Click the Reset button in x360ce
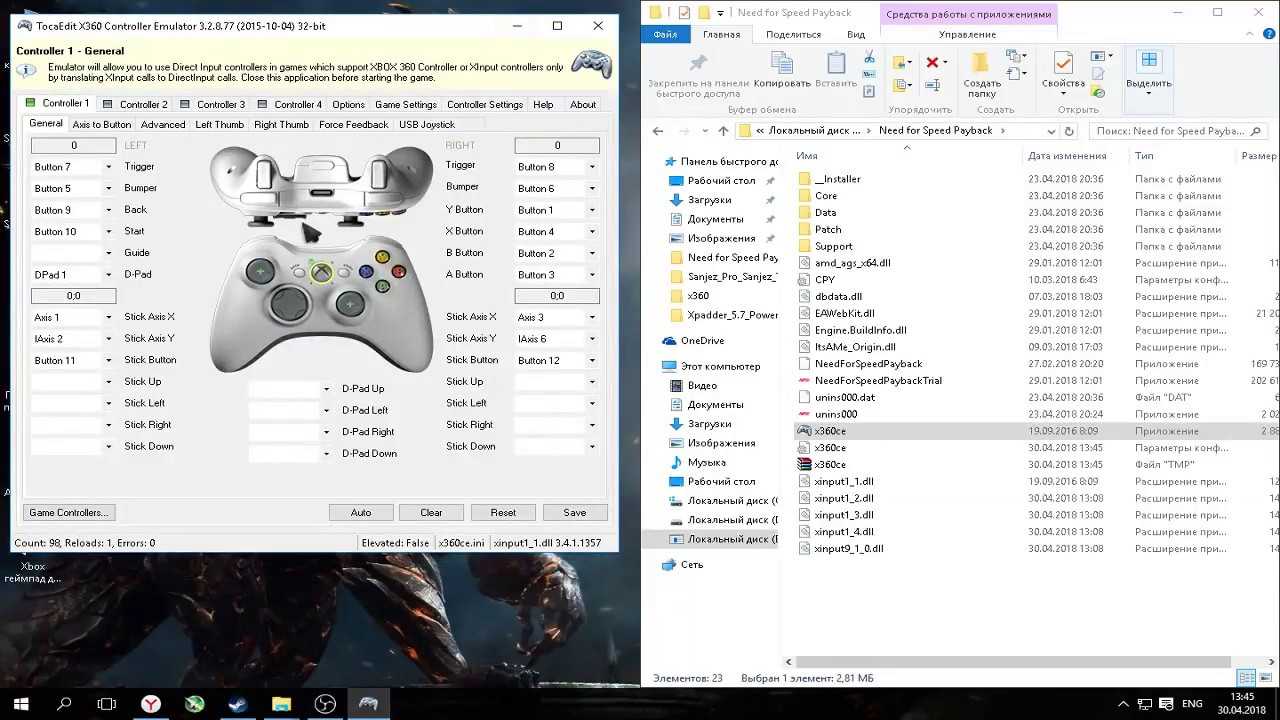Screen dimensions: 1280x720 (x=503, y=512)
